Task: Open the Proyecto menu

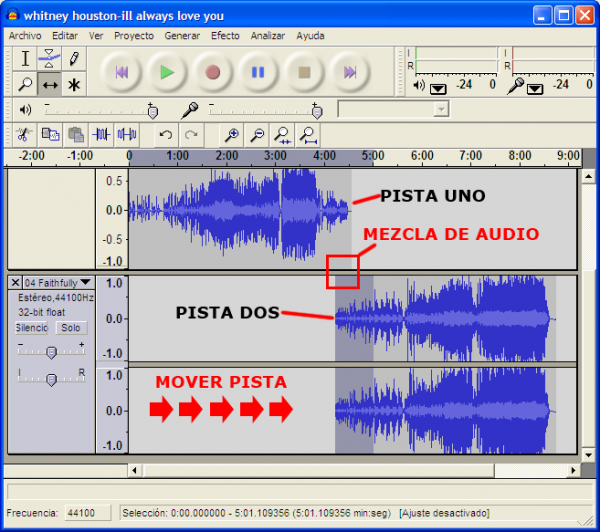Action: coord(134,36)
